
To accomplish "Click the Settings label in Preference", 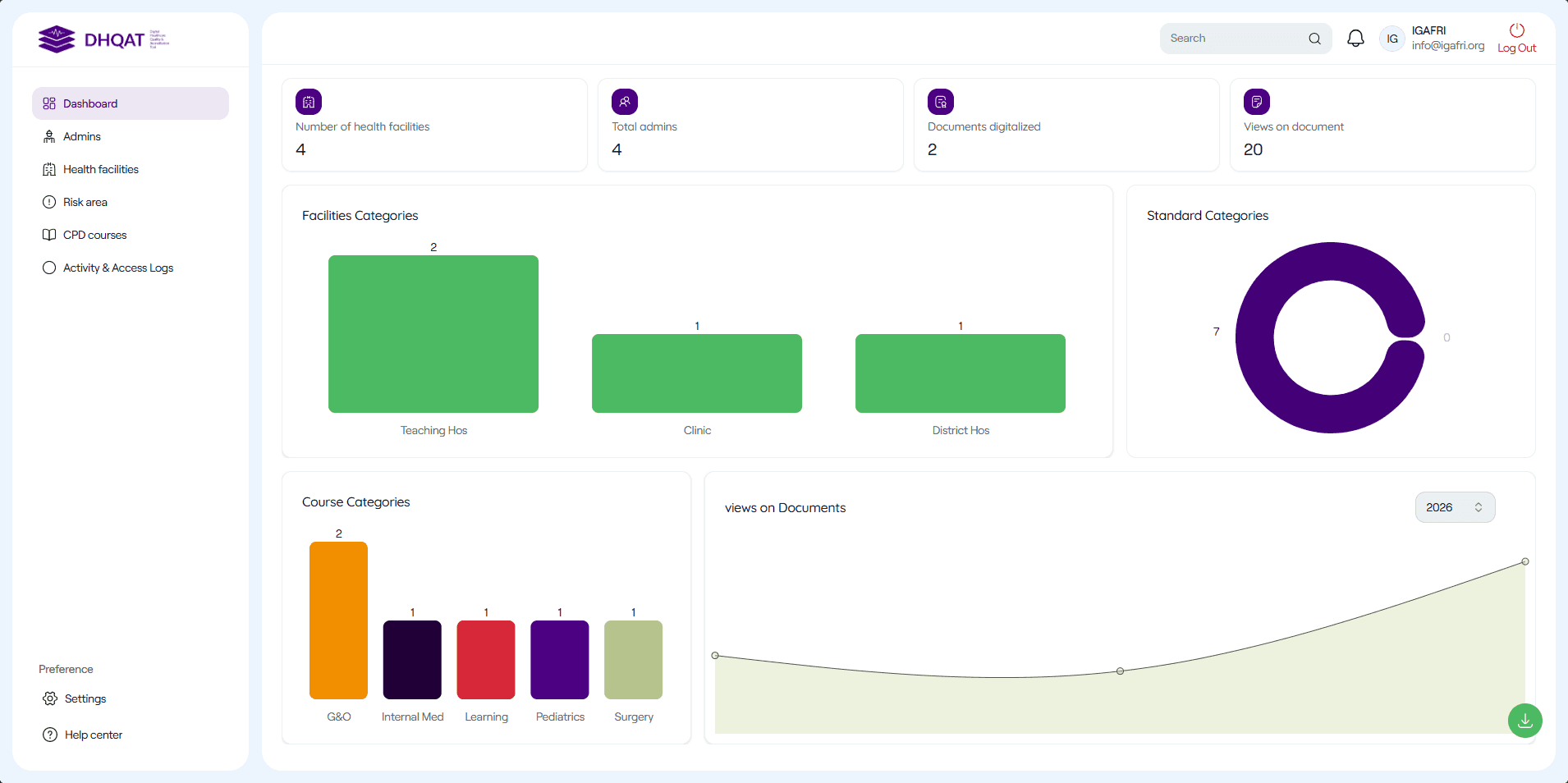I will click(x=85, y=698).
